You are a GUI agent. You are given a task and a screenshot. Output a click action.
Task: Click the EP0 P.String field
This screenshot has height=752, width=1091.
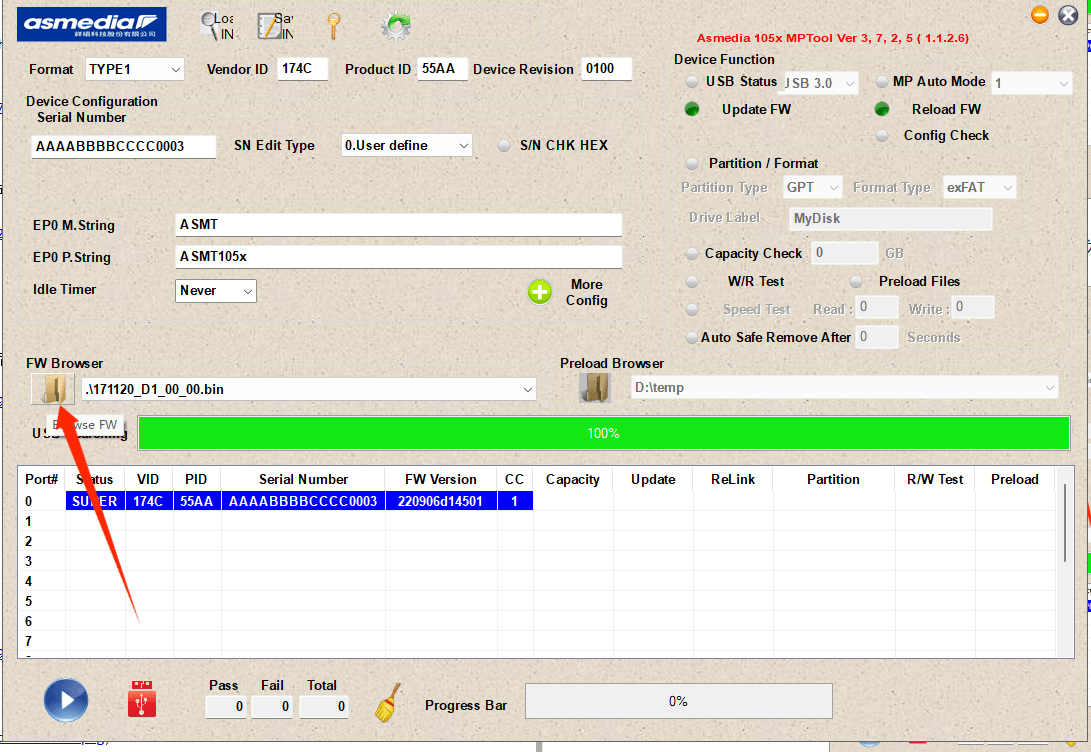tap(399, 257)
